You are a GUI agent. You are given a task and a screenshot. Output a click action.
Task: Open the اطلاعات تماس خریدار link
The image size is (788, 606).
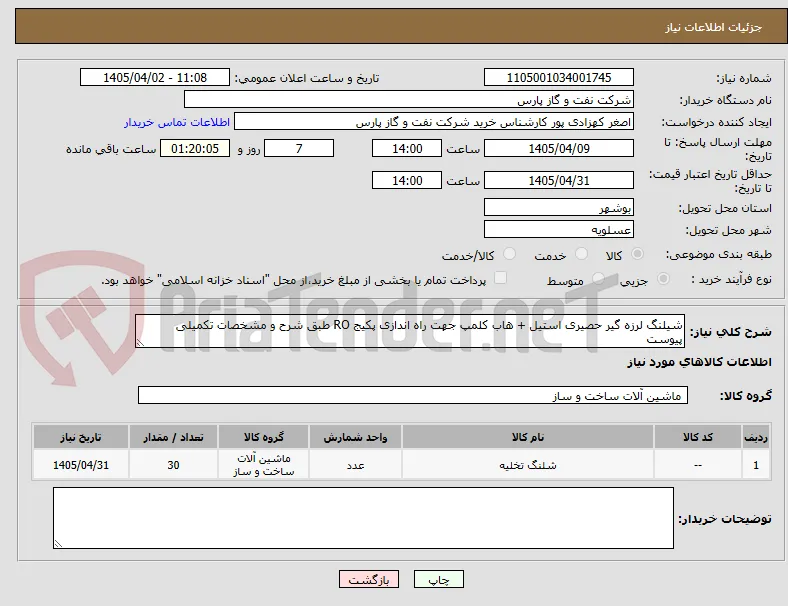[177, 122]
